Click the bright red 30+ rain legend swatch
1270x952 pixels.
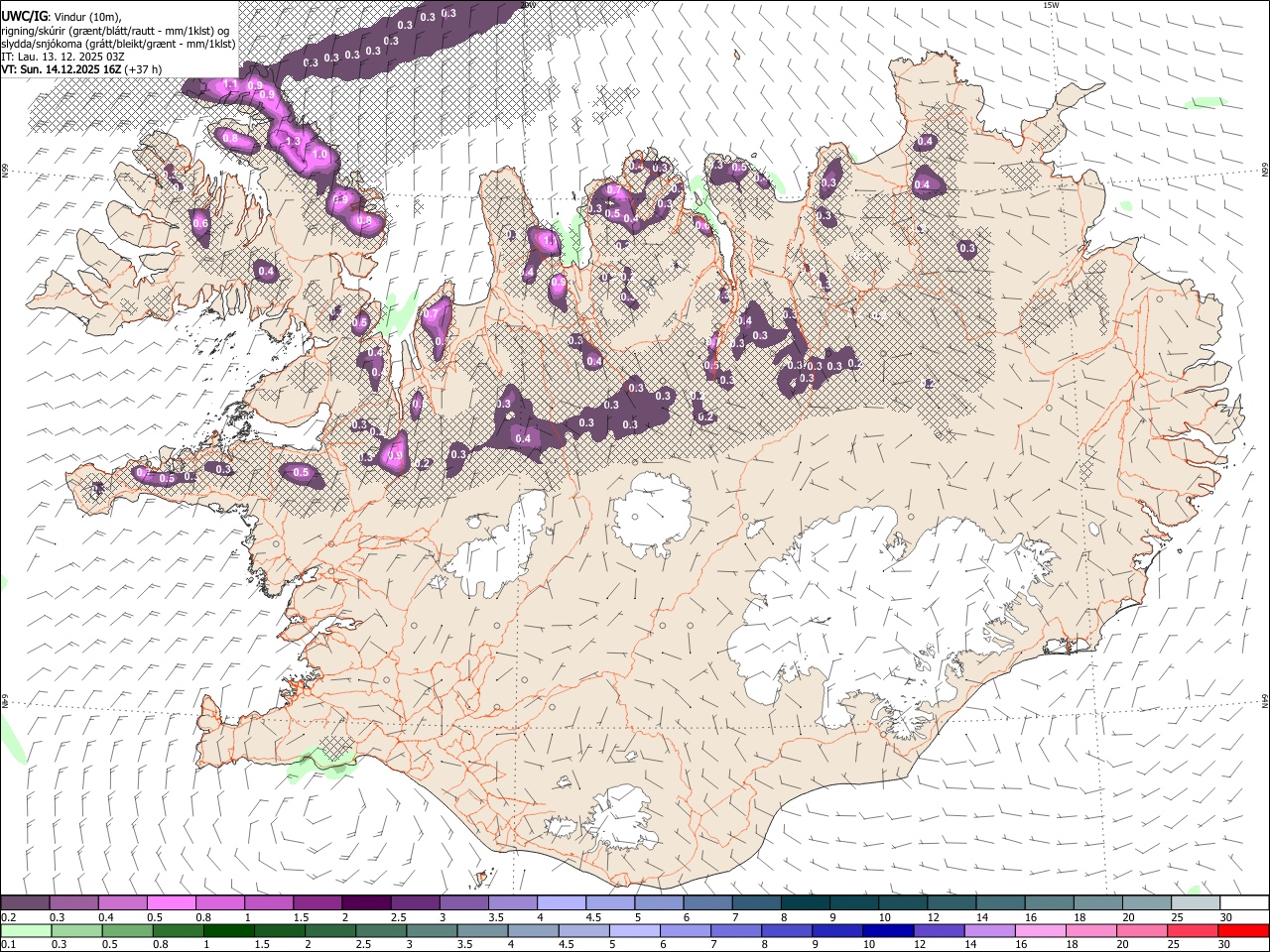tap(1243, 931)
